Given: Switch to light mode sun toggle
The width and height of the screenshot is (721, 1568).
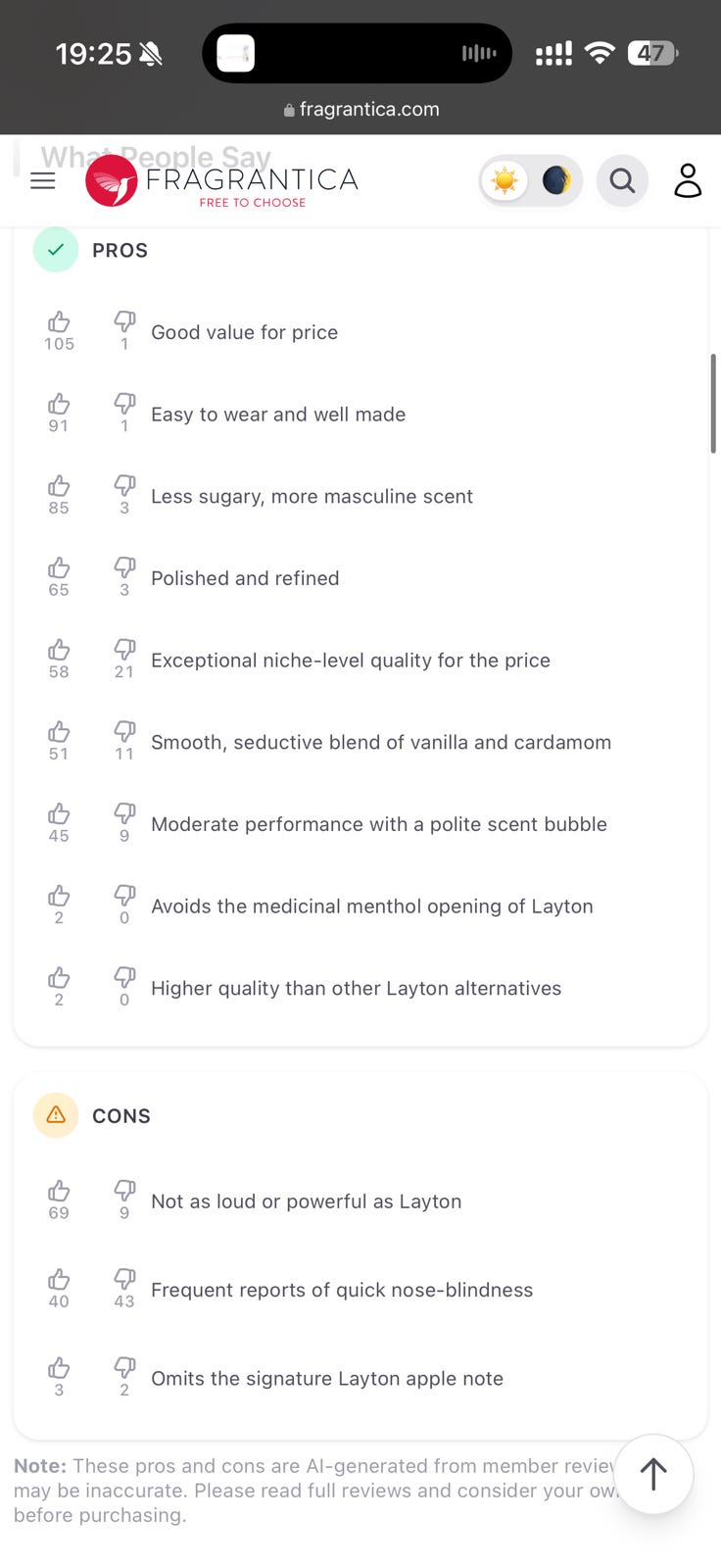Looking at the screenshot, I should pyautogui.click(x=505, y=181).
